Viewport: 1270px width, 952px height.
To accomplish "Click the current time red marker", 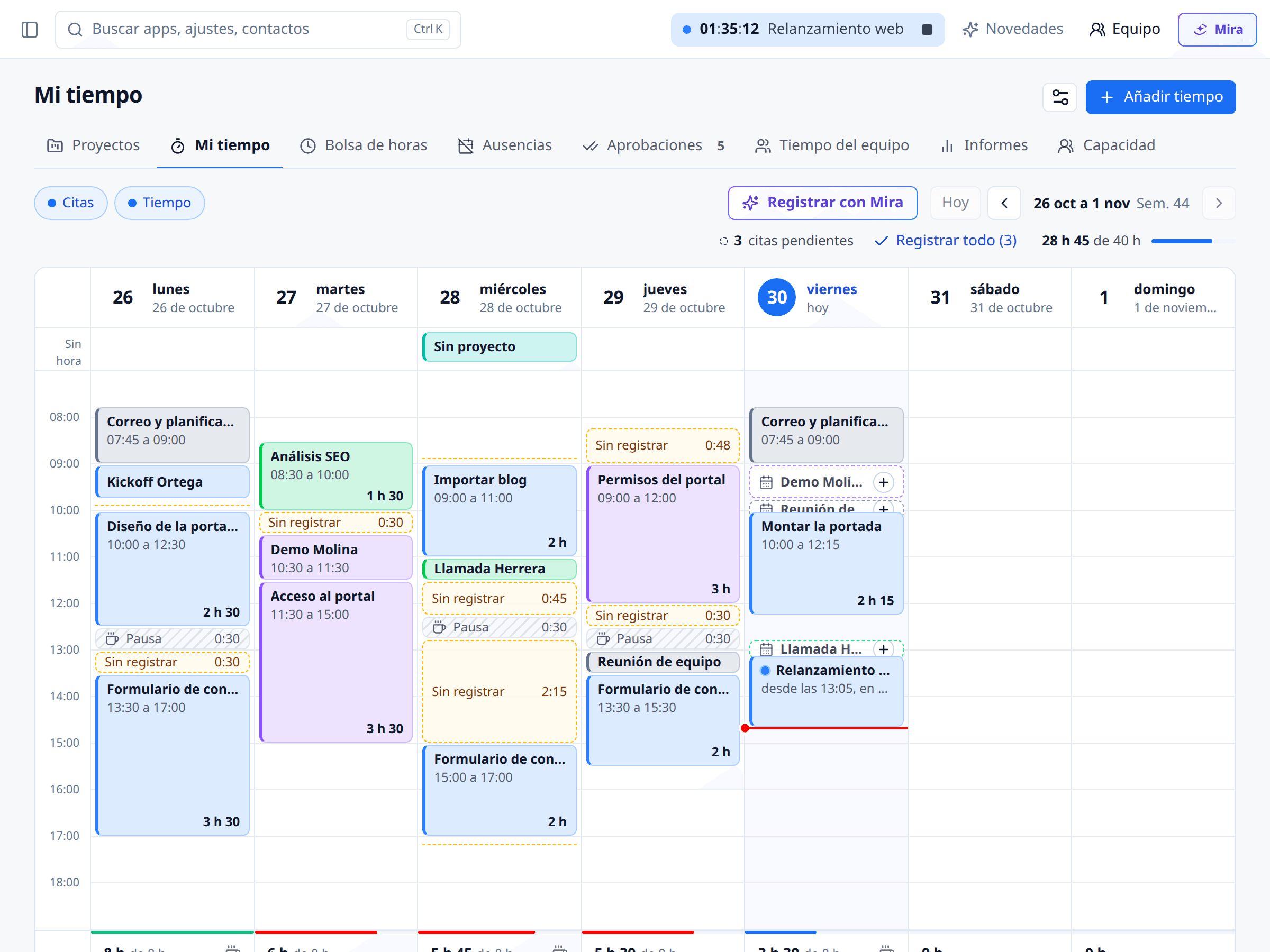I will pyautogui.click(x=745, y=728).
